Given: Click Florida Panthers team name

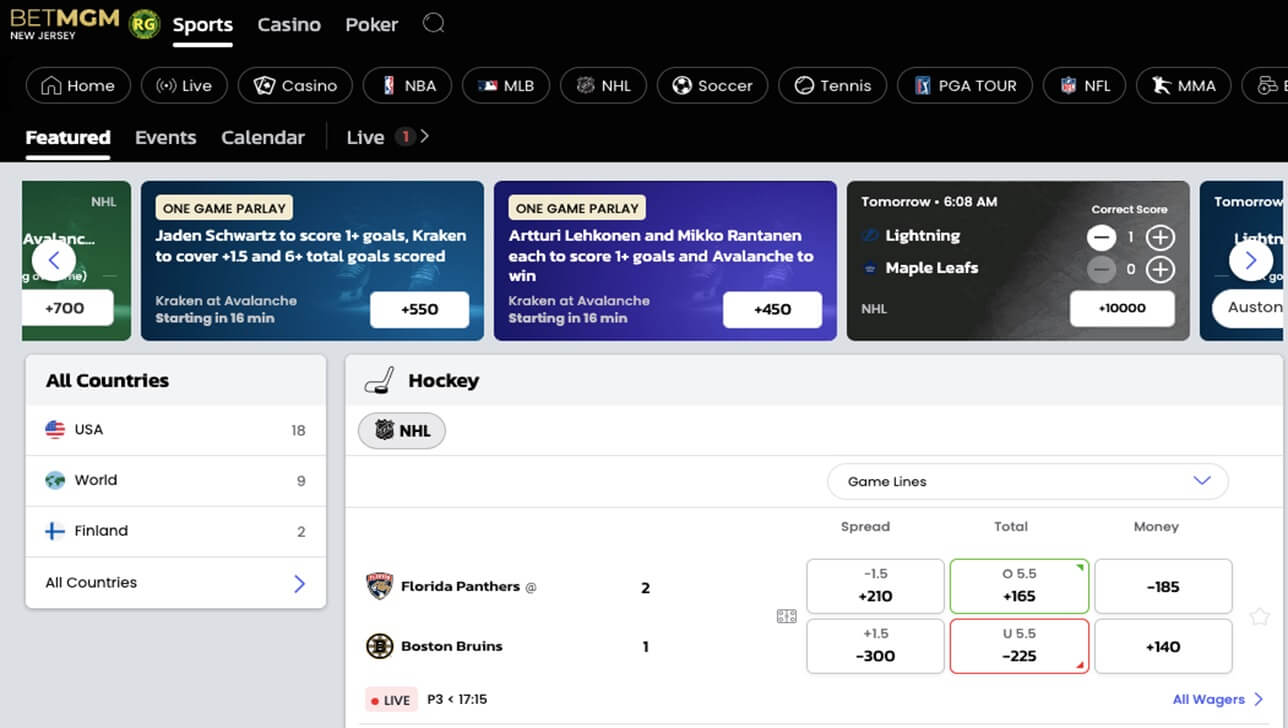Looking at the screenshot, I should pos(460,587).
